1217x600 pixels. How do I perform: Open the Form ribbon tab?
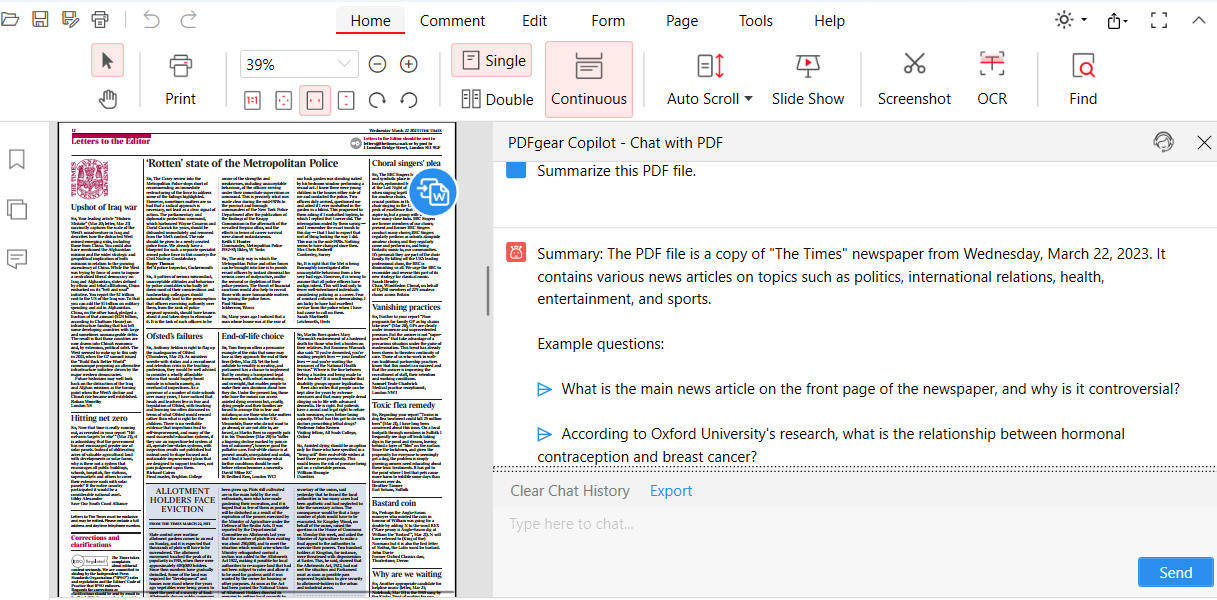(x=607, y=20)
